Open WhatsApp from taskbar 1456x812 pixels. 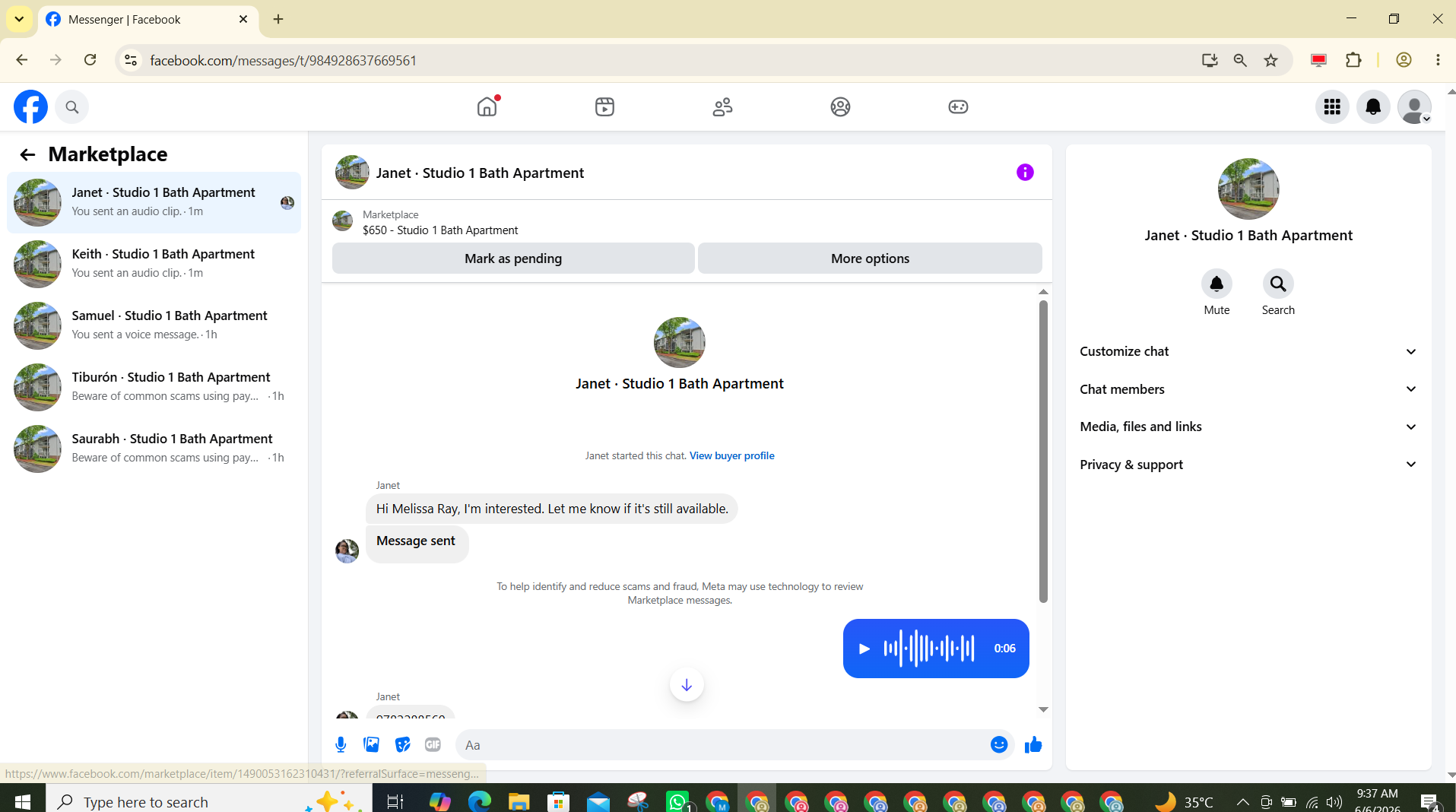pos(677,801)
